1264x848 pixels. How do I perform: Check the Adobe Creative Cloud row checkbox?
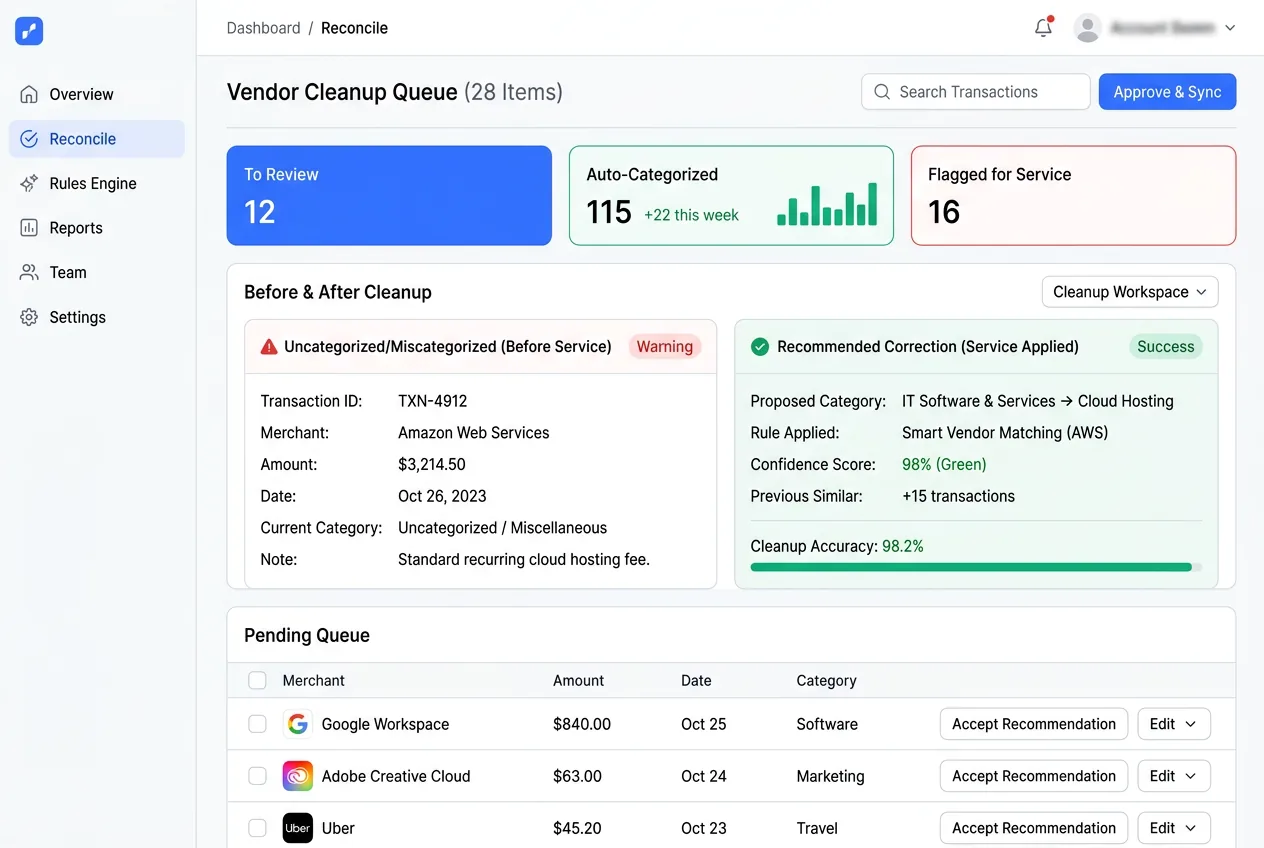pyautogui.click(x=257, y=776)
